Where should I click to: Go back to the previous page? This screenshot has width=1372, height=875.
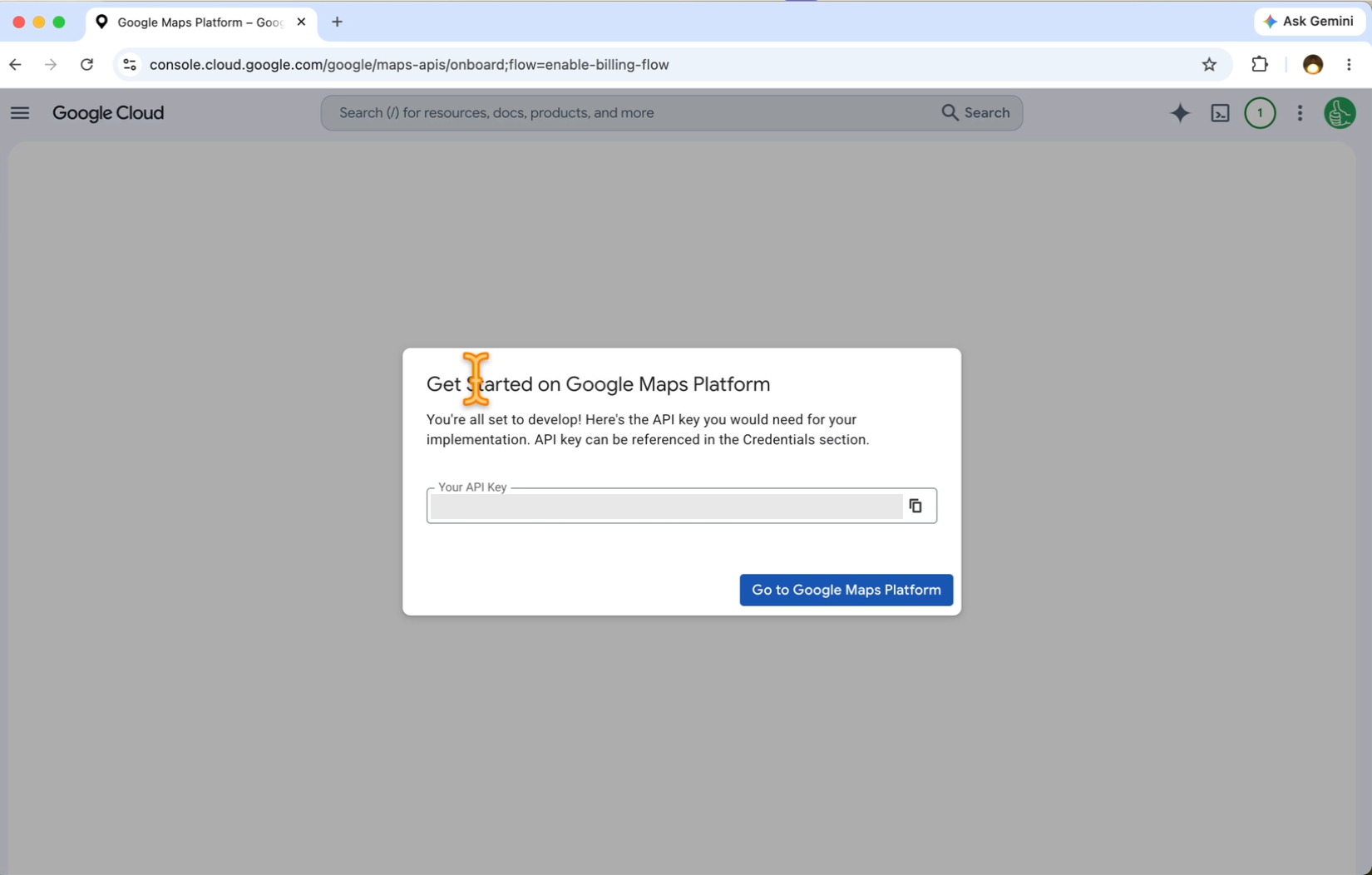click(16, 65)
